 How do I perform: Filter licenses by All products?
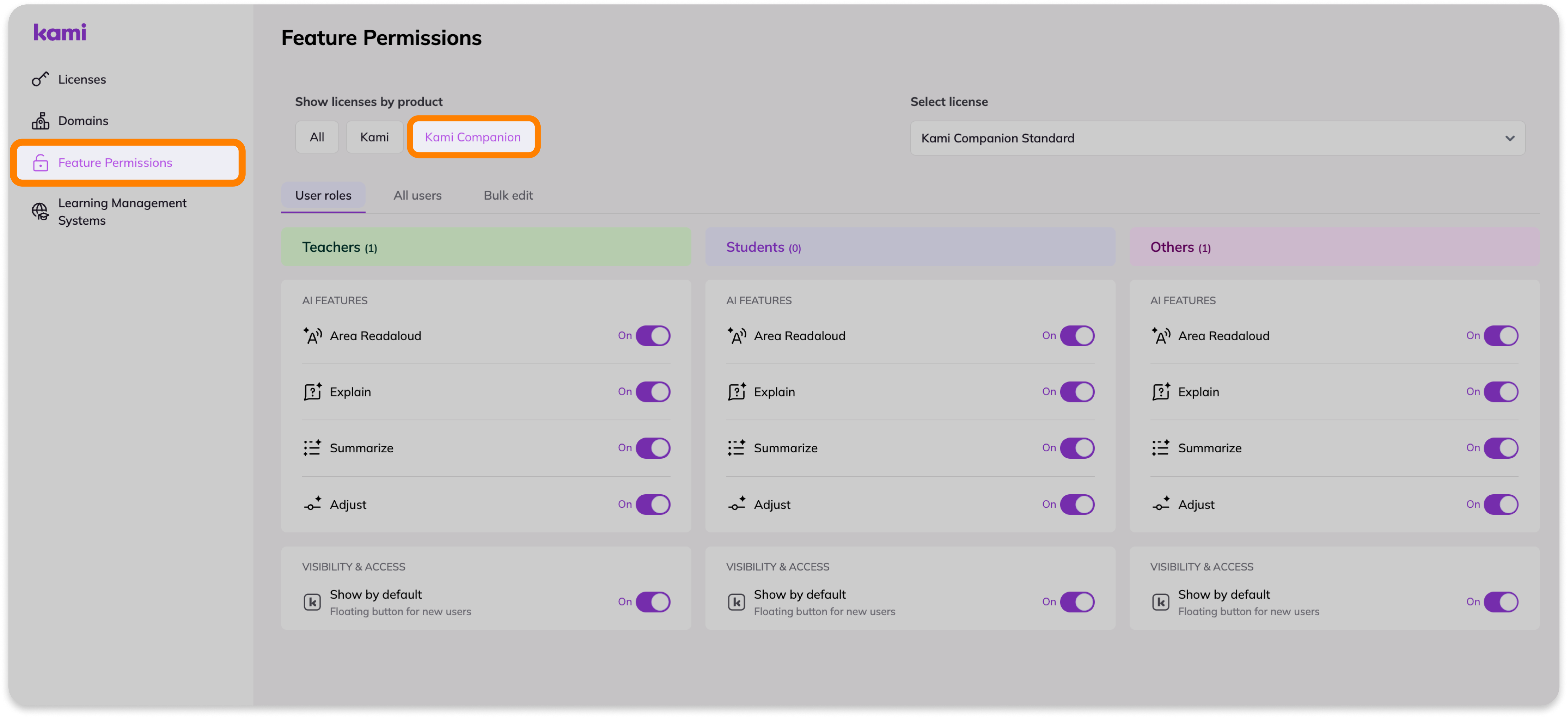pyautogui.click(x=317, y=137)
